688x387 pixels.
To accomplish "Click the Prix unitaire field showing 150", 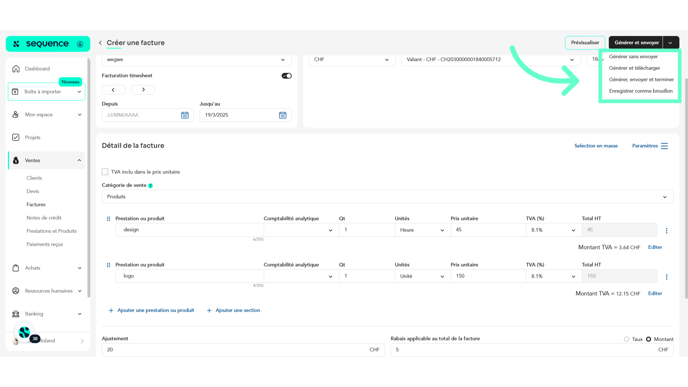I will coord(488,276).
